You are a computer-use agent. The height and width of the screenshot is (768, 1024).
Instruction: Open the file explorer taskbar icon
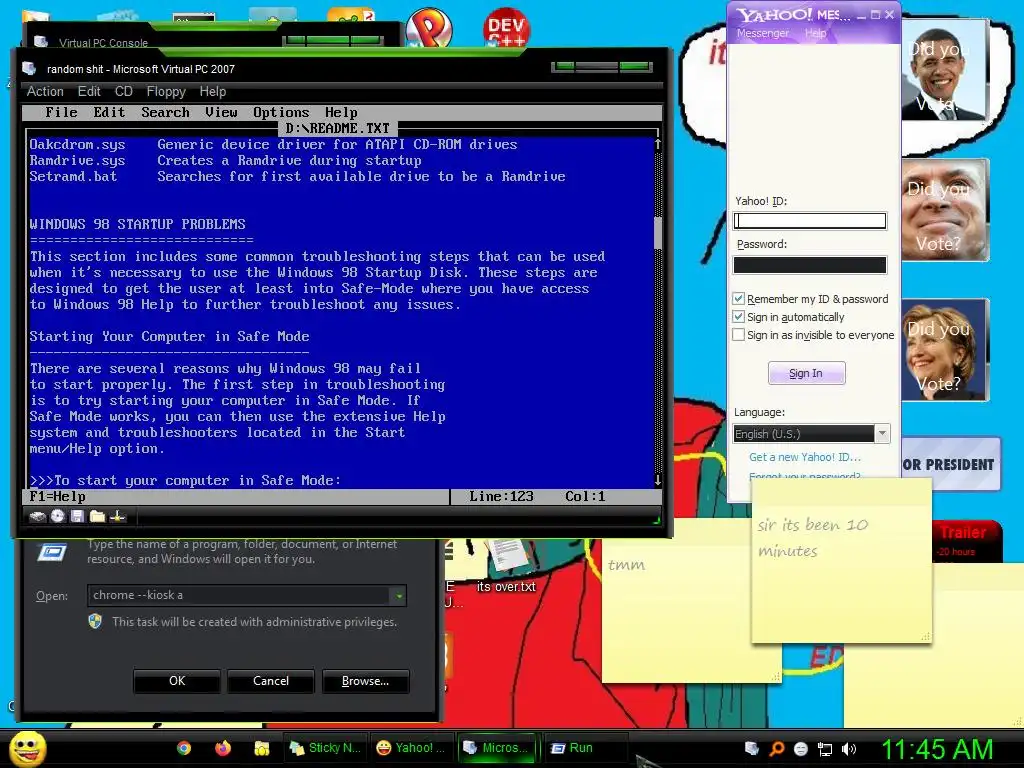(x=262, y=748)
